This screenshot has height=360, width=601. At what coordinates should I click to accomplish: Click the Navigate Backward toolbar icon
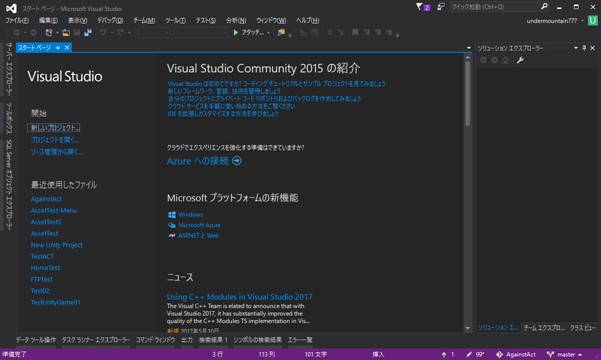pos(16,33)
